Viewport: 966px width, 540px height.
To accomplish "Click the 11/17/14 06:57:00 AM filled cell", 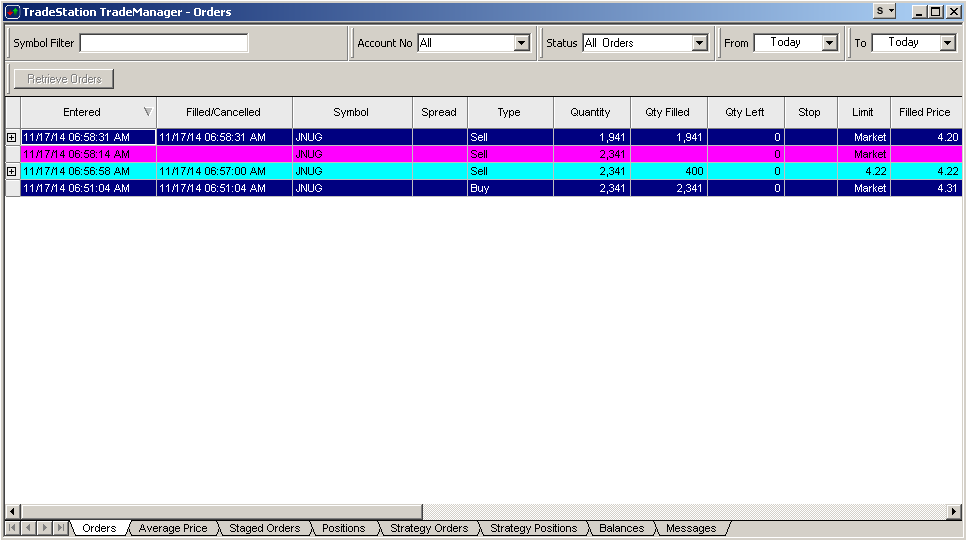I will tap(225, 171).
